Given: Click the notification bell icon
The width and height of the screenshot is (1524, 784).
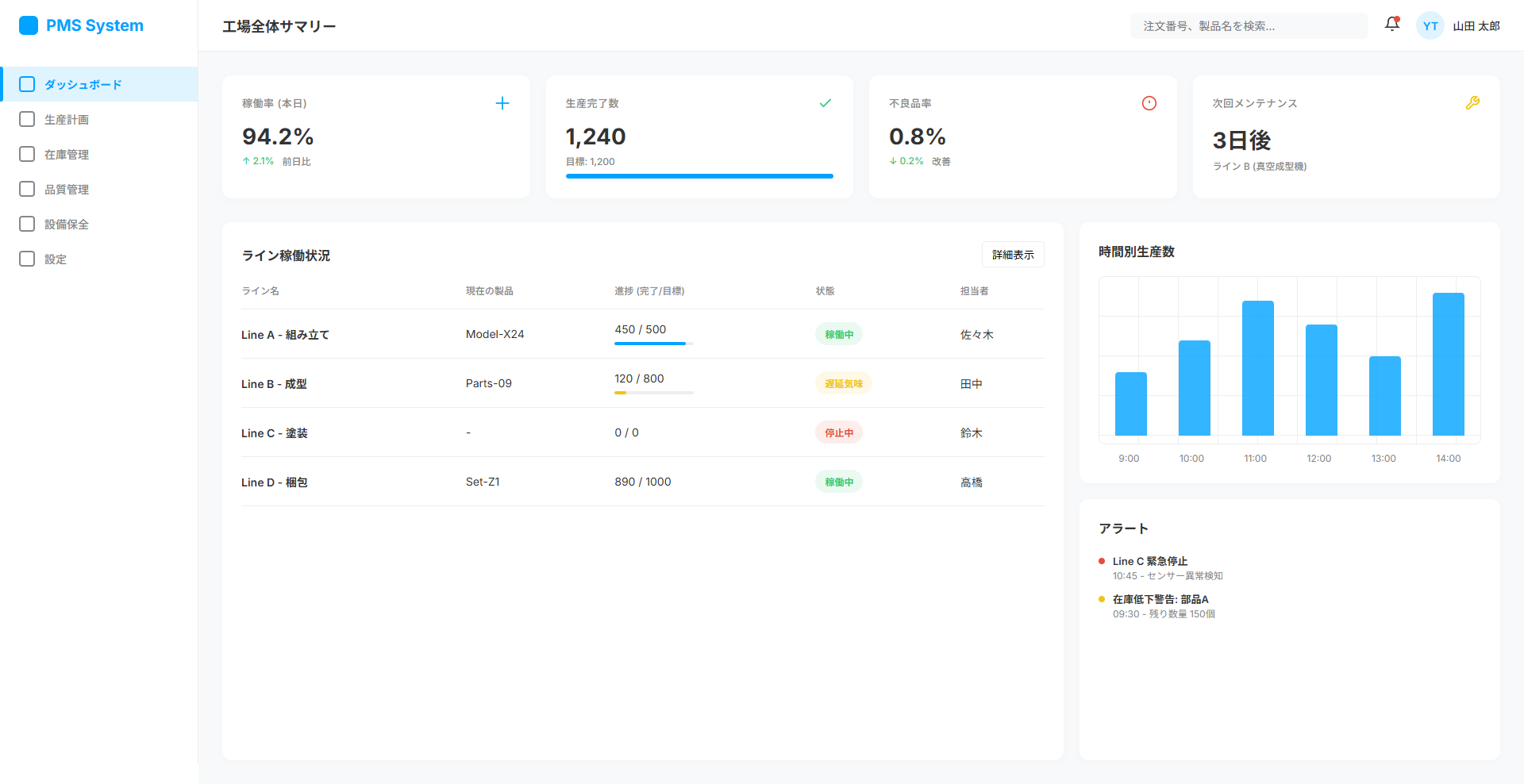Looking at the screenshot, I should tap(1391, 25).
